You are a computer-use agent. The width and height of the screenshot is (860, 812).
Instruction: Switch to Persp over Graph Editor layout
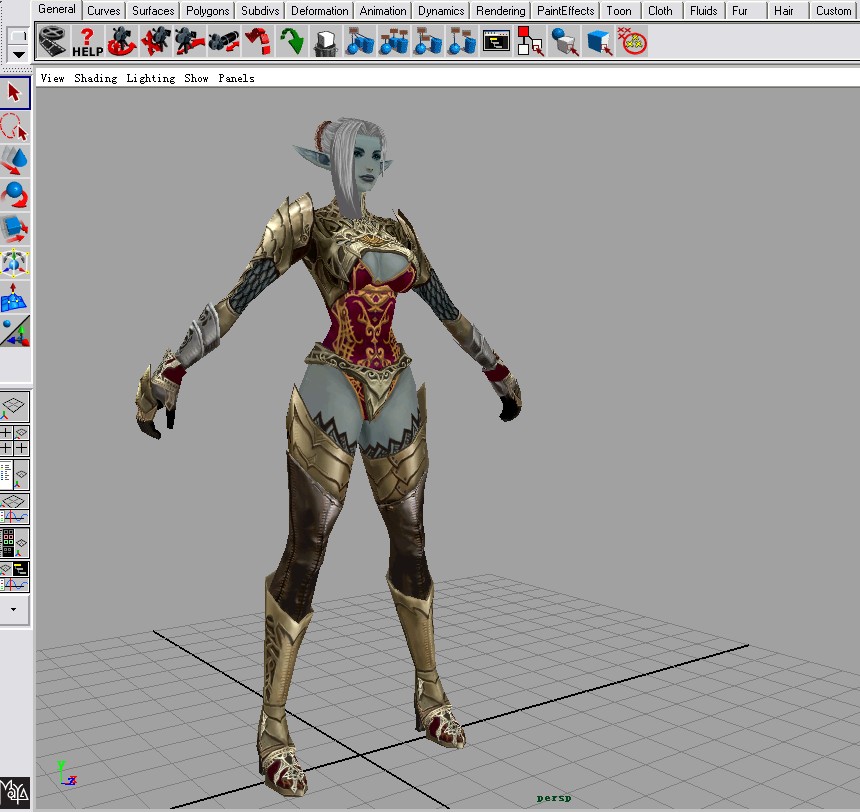tap(15, 509)
